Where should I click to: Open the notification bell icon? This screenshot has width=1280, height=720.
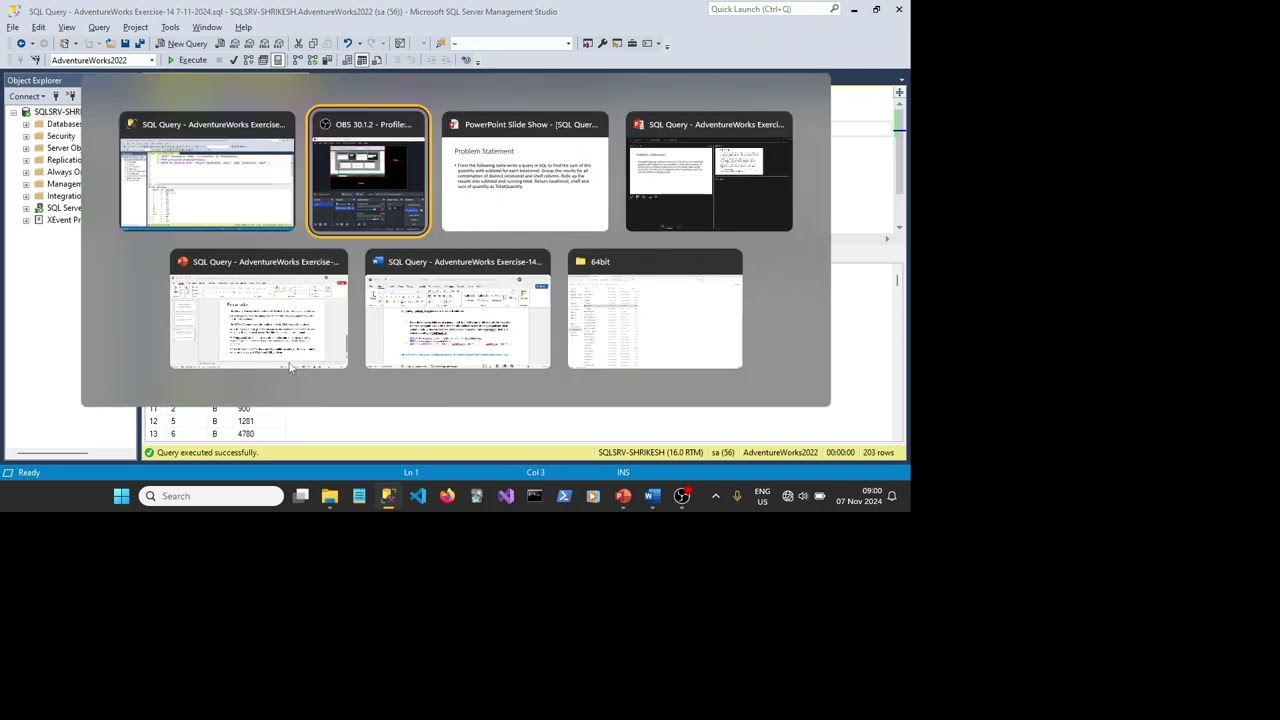pyautogui.click(x=892, y=496)
